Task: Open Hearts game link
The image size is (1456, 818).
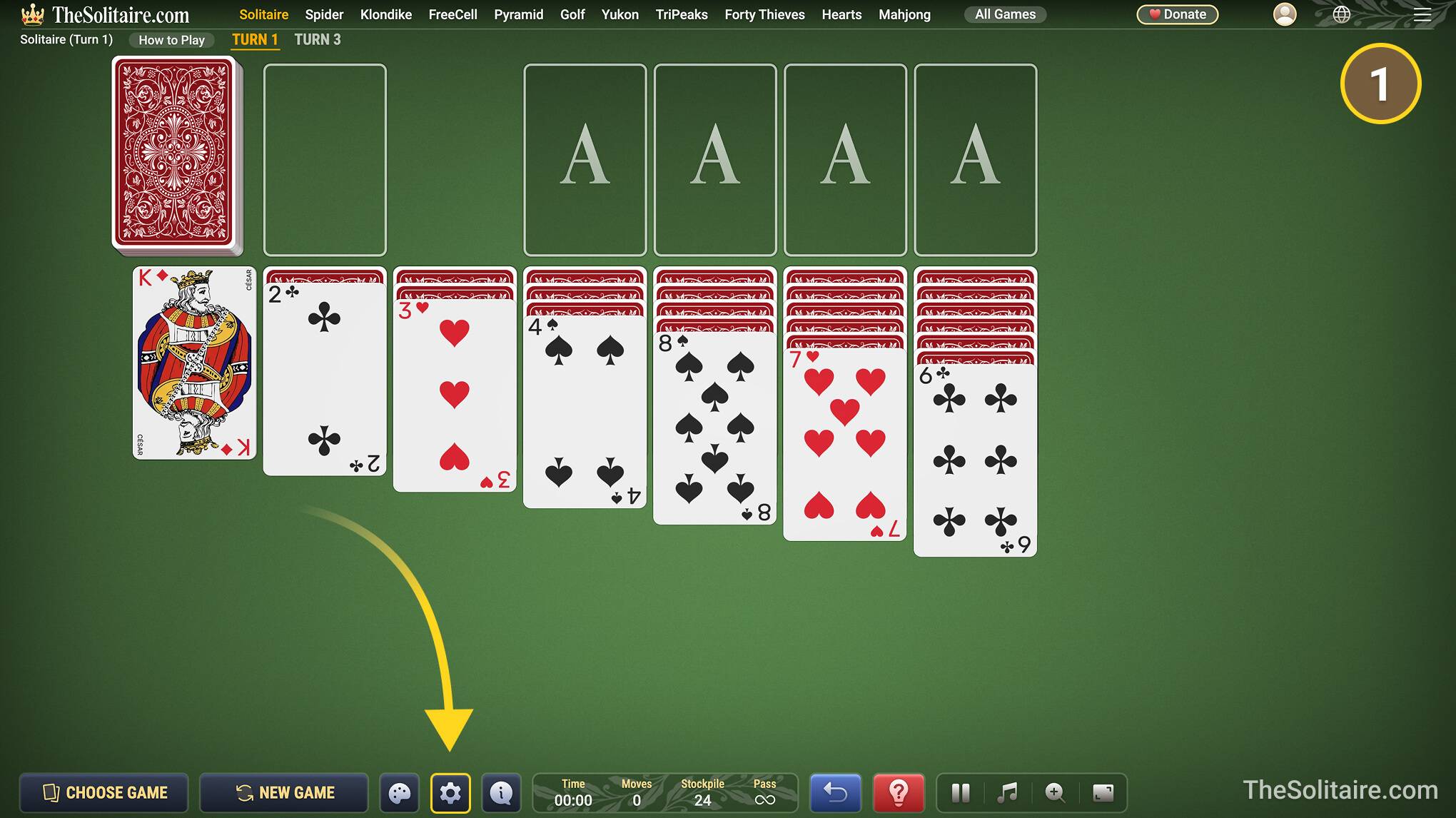Action: tap(841, 14)
